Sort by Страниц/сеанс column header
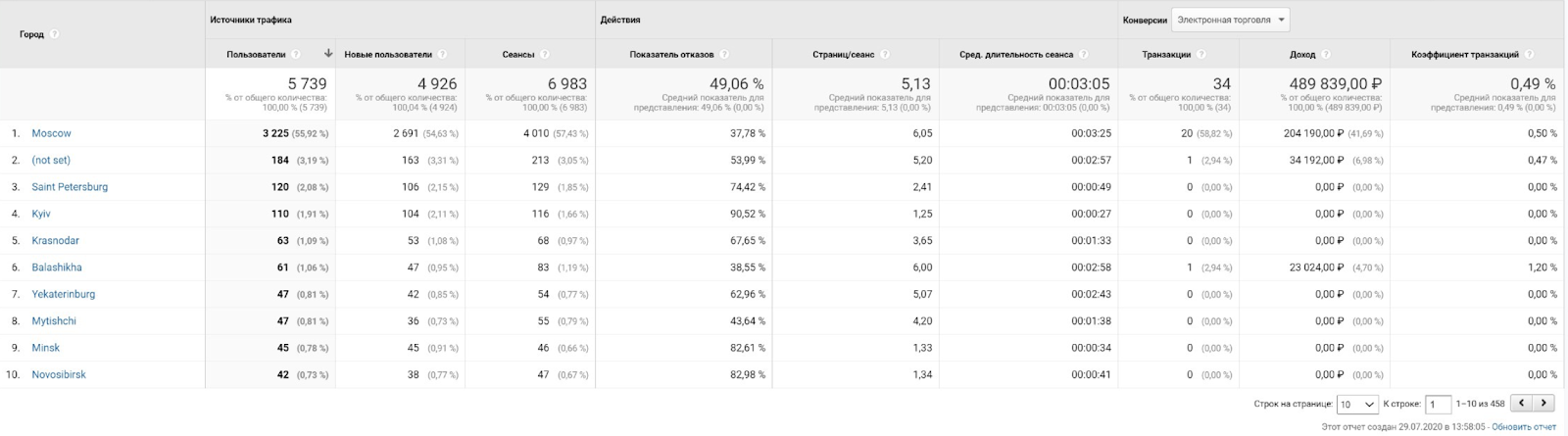 point(843,55)
